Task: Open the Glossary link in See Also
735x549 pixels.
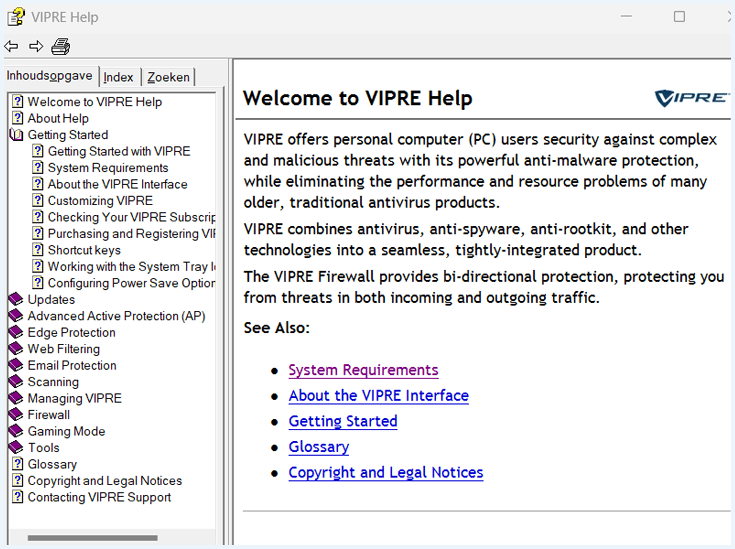Action: (x=319, y=447)
